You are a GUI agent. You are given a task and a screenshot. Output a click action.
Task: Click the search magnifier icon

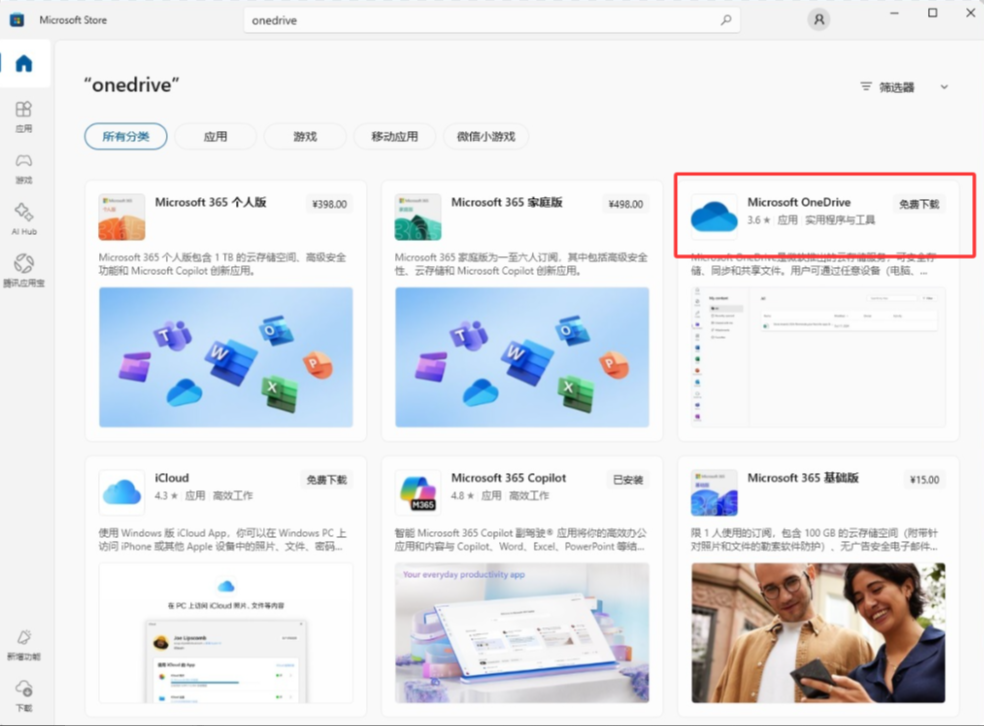click(726, 20)
